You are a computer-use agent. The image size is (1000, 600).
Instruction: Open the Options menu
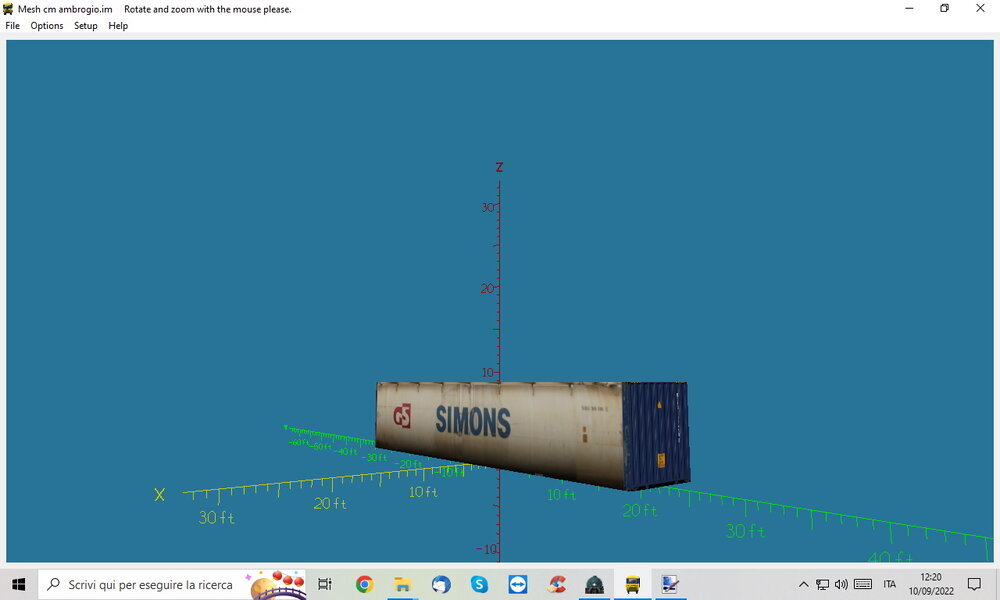pyautogui.click(x=47, y=26)
